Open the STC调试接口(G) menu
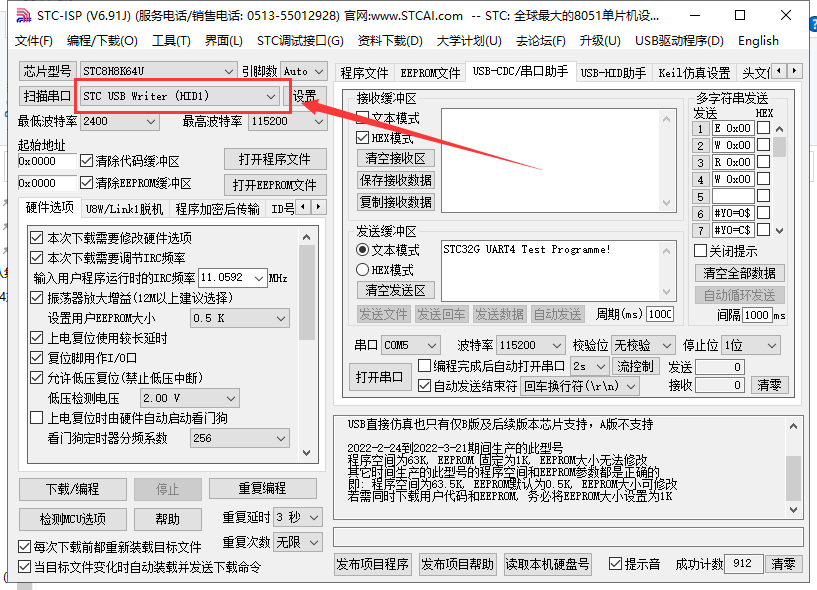The width and height of the screenshot is (817, 590). [300, 41]
